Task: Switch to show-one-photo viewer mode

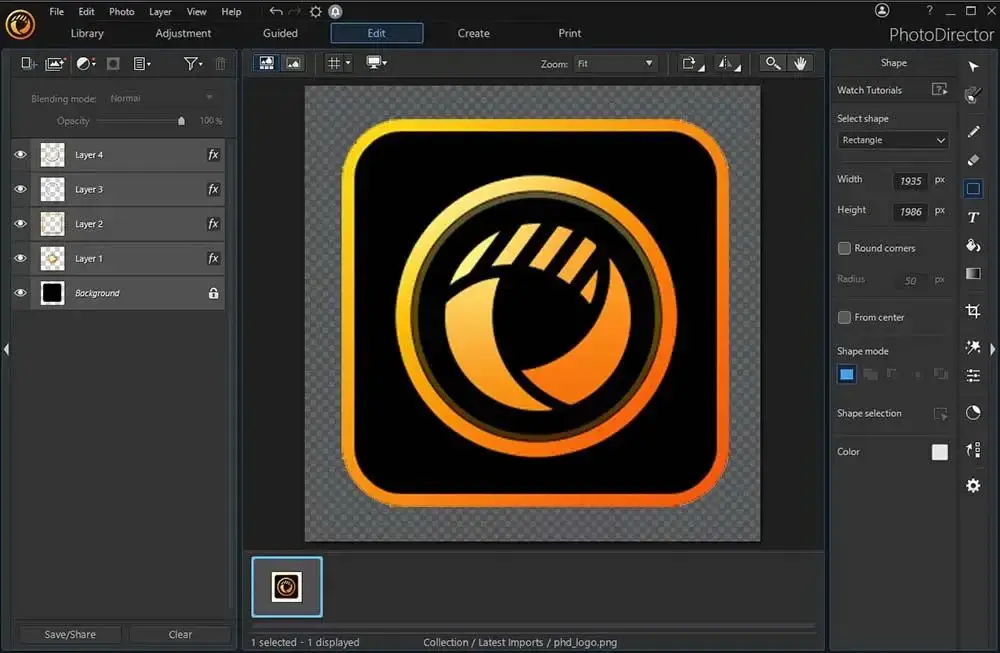Action: point(293,63)
